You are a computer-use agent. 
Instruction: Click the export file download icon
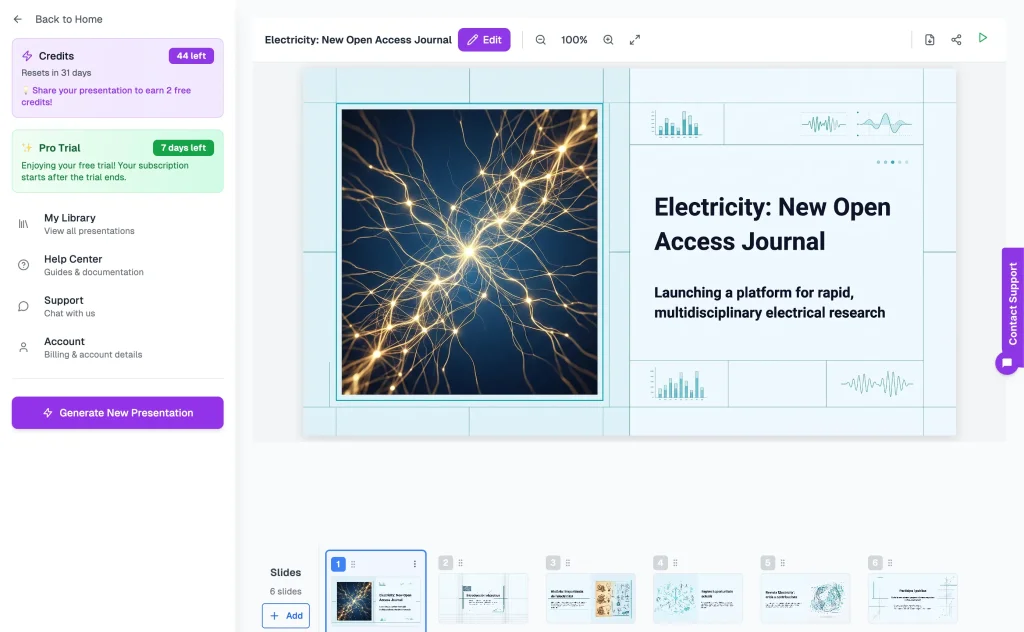pos(929,40)
